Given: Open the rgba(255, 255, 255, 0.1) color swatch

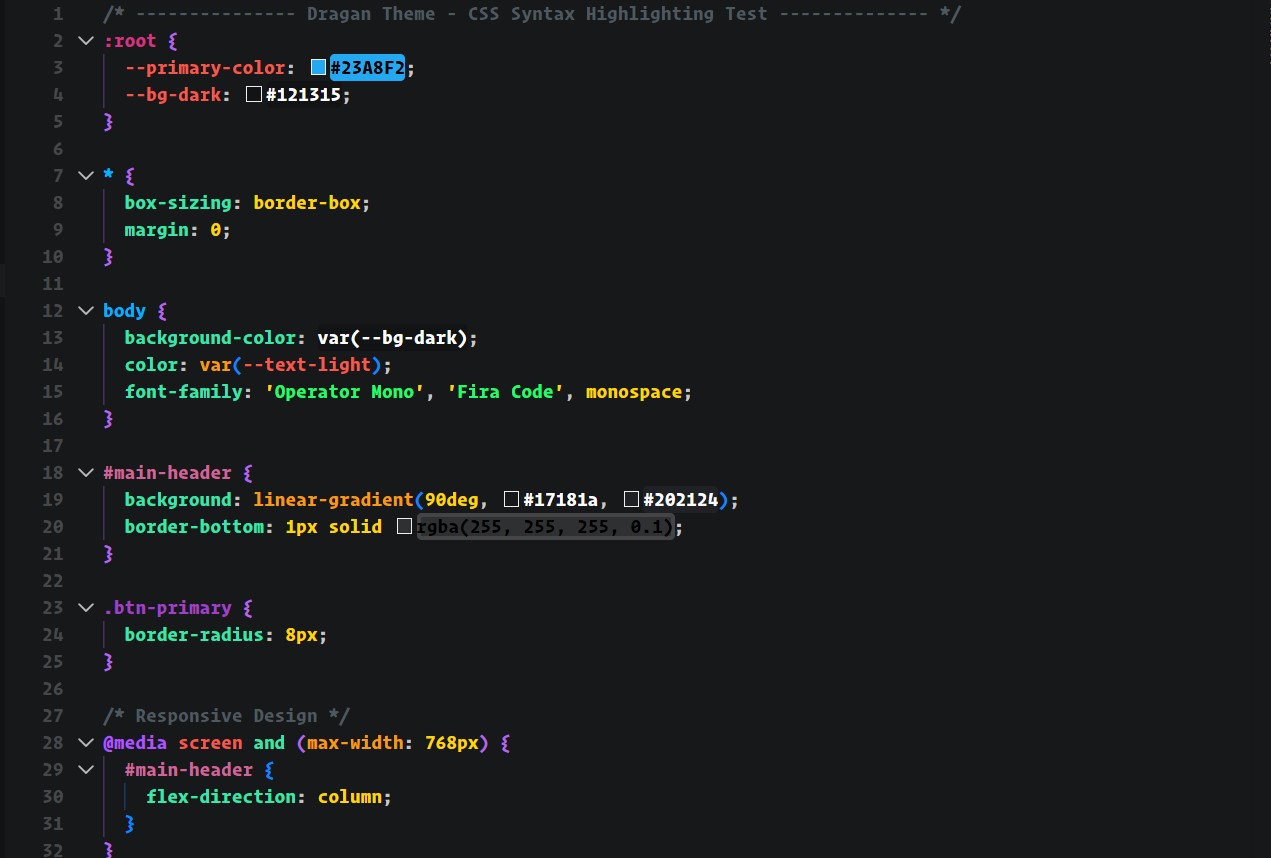Looking at the screenshot, I should point(404,527).
